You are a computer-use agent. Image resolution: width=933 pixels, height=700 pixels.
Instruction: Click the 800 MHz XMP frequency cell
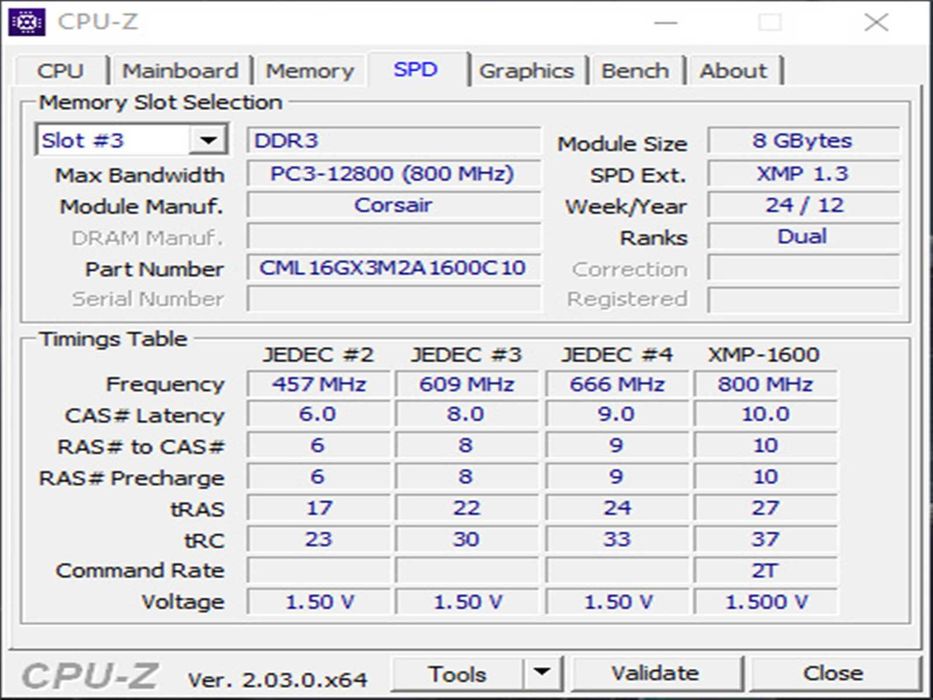[x=765, y=384]
